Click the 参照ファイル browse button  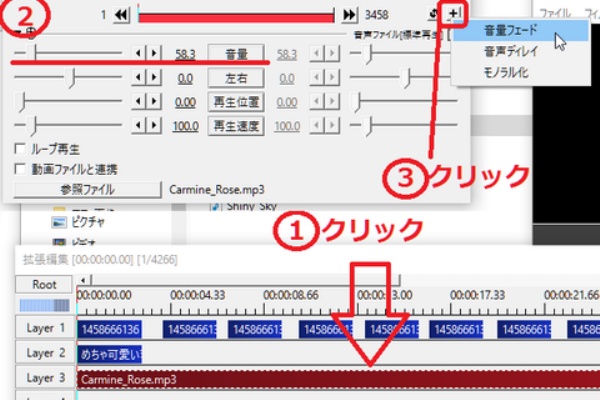pos(88,189)
